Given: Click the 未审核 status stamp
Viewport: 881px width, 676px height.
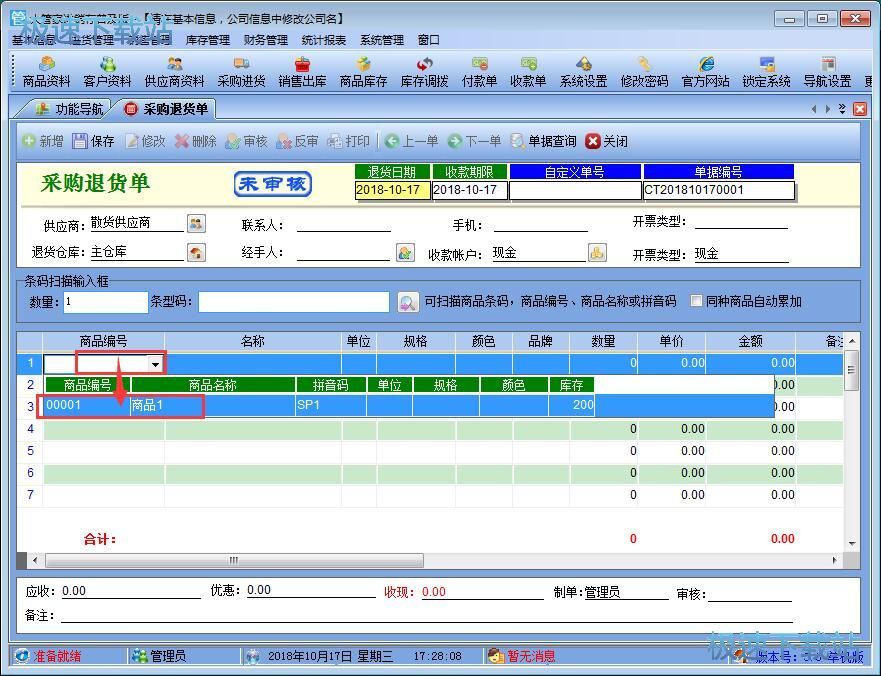Looking at the screenshot, I should [x=273, y=184].
